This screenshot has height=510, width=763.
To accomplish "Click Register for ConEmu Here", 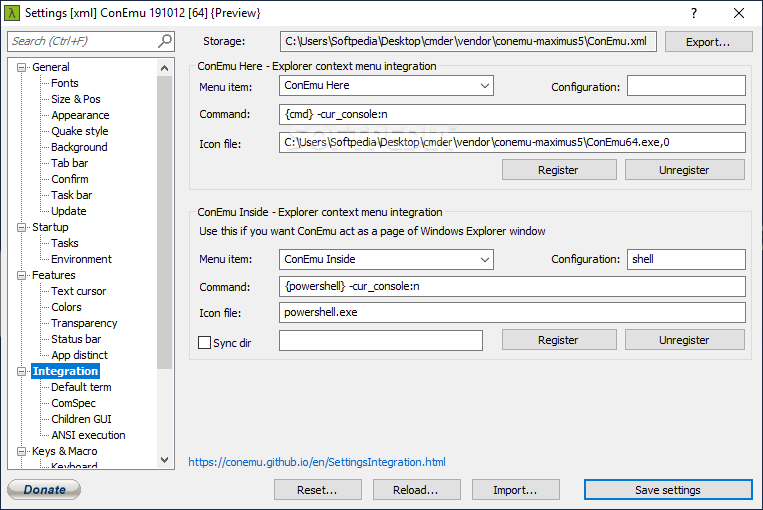I will pyautogui.click(x=559, y=170).
